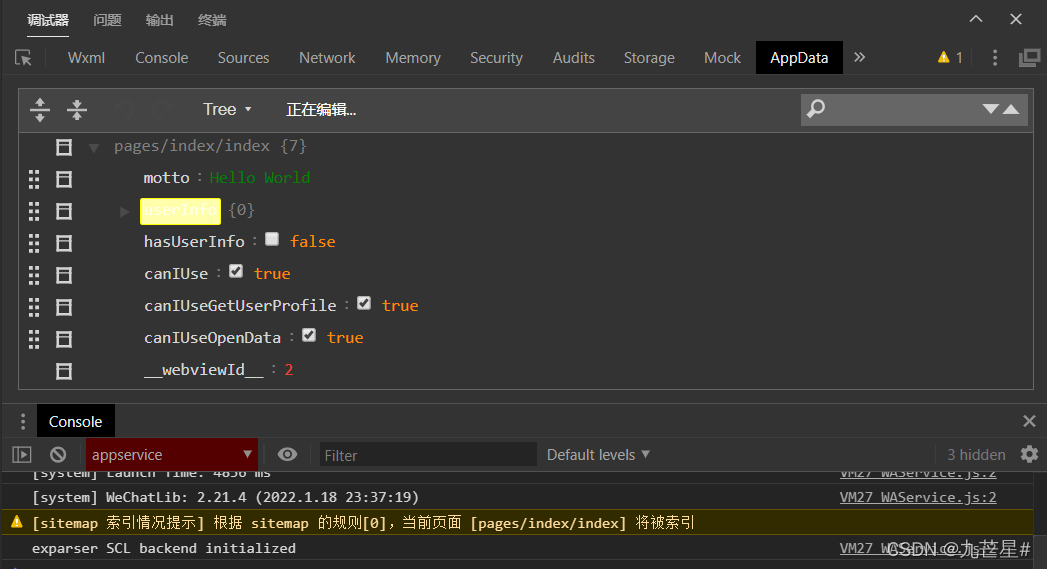Toggle live expression eye icon
Viewport: 1047px width, 569px height.
(x=287, y=454)
